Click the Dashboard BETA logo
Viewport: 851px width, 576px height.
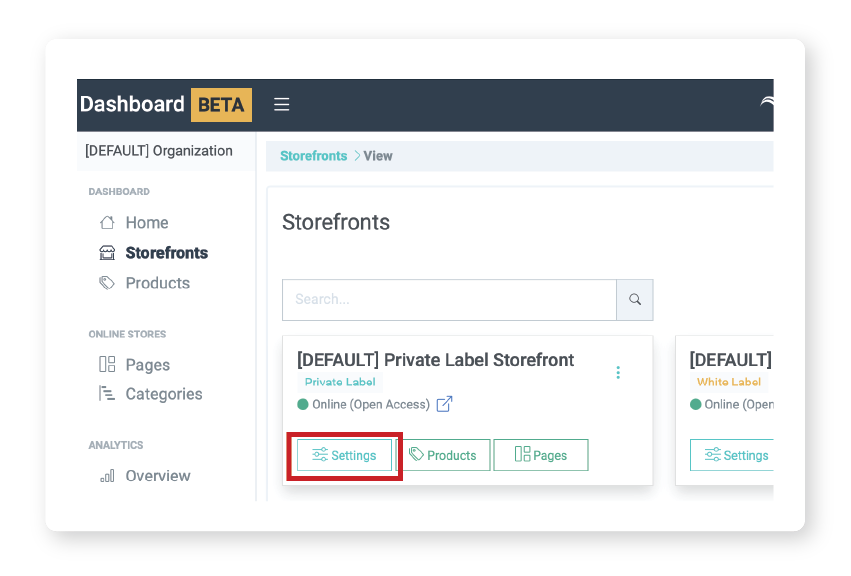coord(165,104)
